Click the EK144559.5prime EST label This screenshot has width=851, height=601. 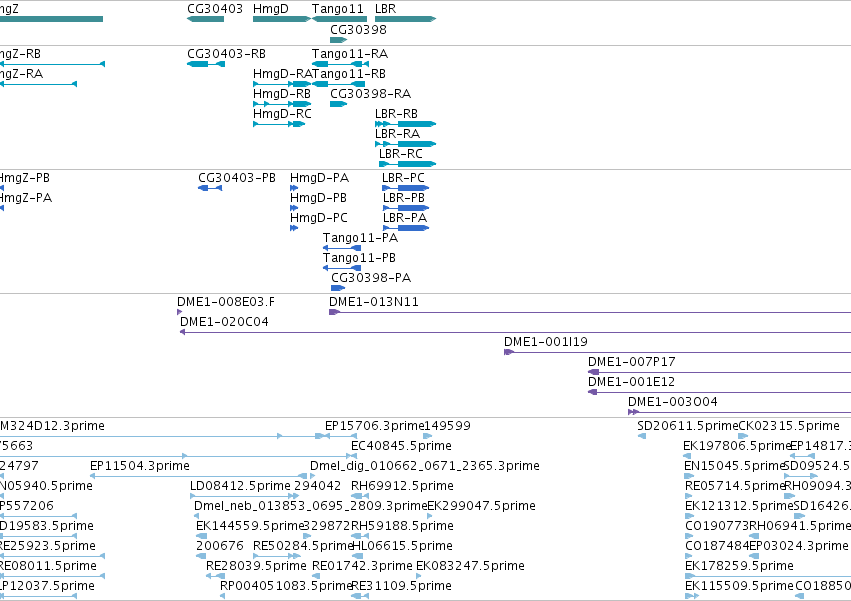tap(250, 526)
